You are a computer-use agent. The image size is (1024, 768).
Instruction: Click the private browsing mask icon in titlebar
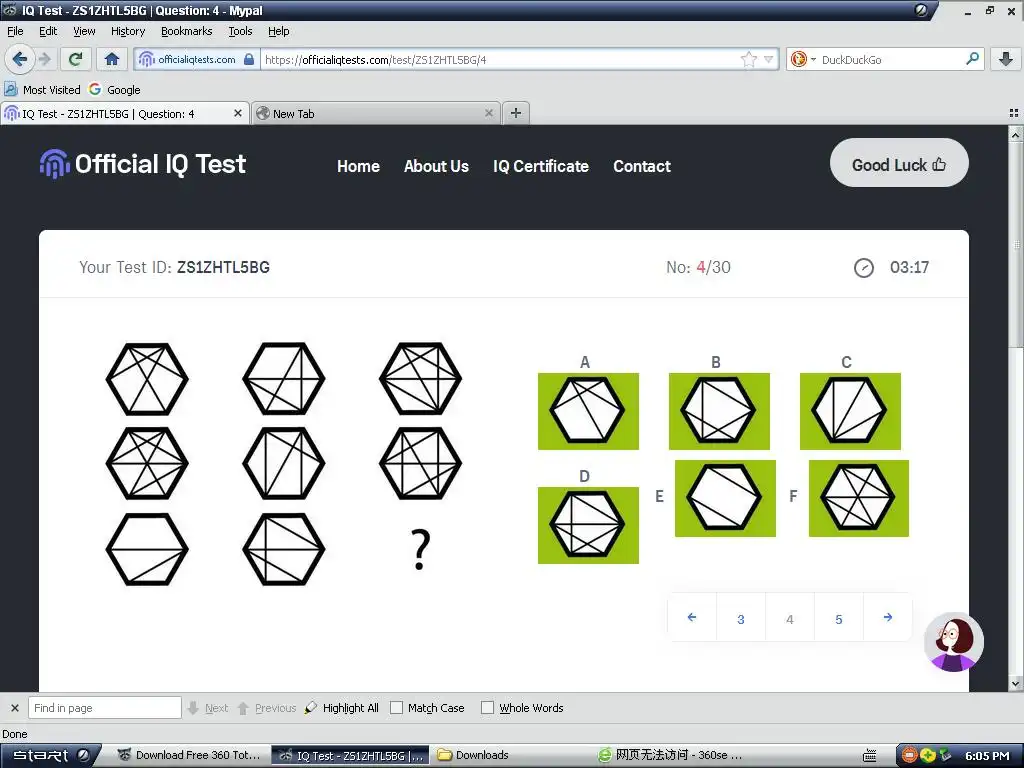tap(920, 10)
